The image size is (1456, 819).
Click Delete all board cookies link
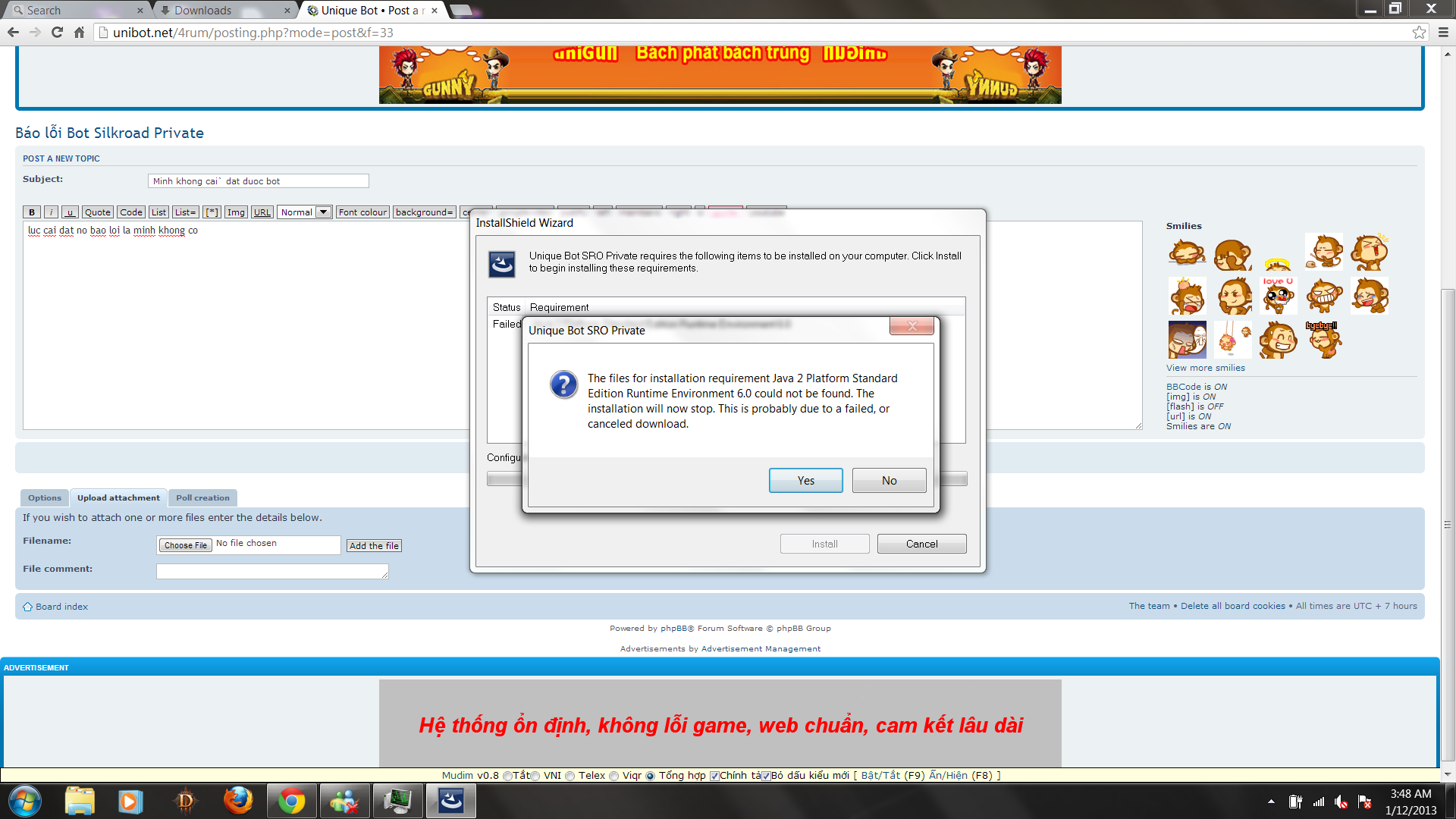point(1232,606)
